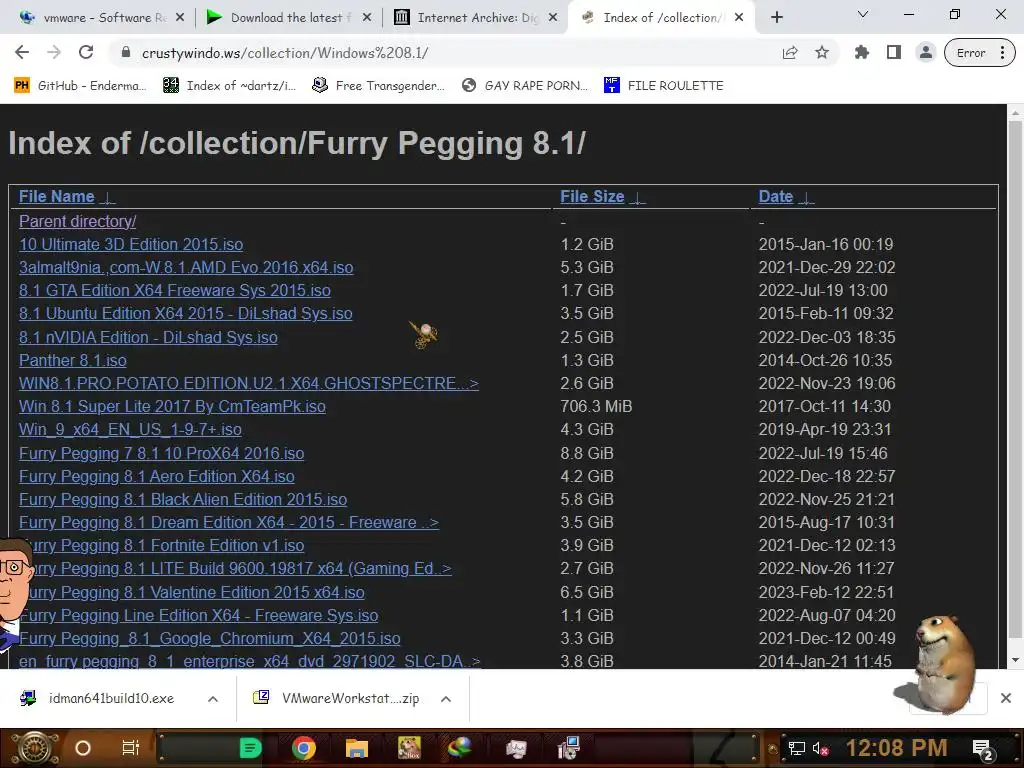Open the Extensions puzzle icon
The width and height of the screenshot is (1024, 768).
pyautogui.click(x=861, y=52)
